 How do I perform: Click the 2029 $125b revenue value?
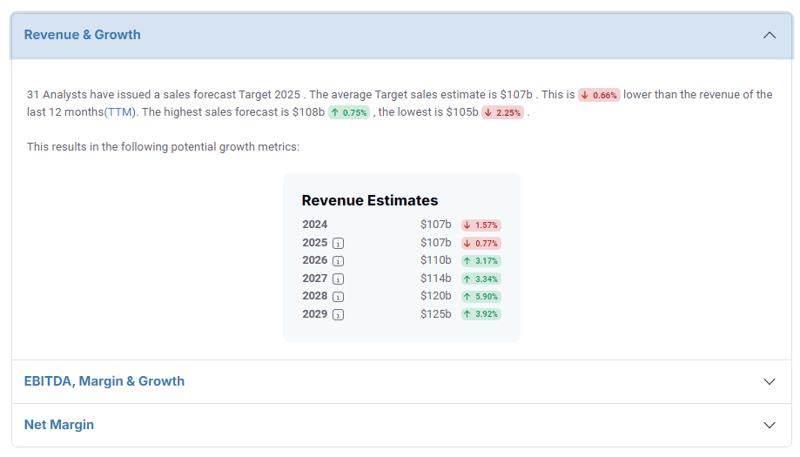436,314
